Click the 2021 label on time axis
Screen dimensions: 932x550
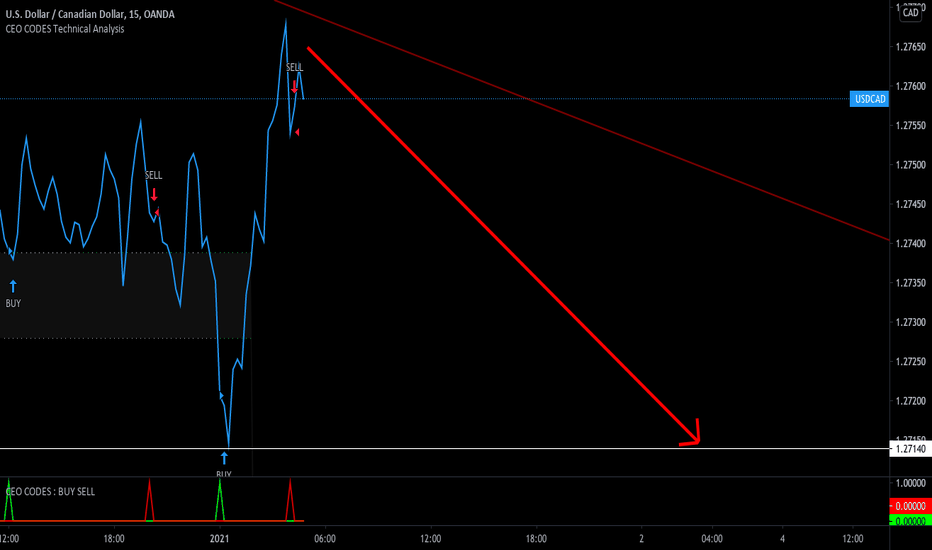tap(219, 539)
